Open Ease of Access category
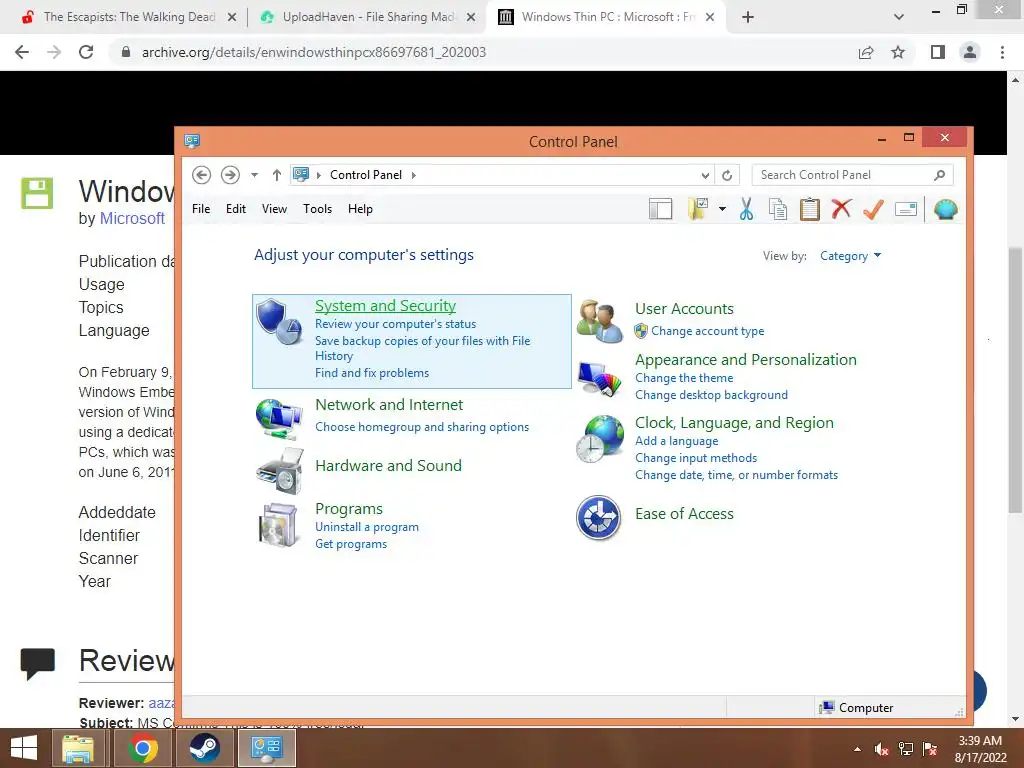Screen dimensions: 1024x768 (684, 514)
